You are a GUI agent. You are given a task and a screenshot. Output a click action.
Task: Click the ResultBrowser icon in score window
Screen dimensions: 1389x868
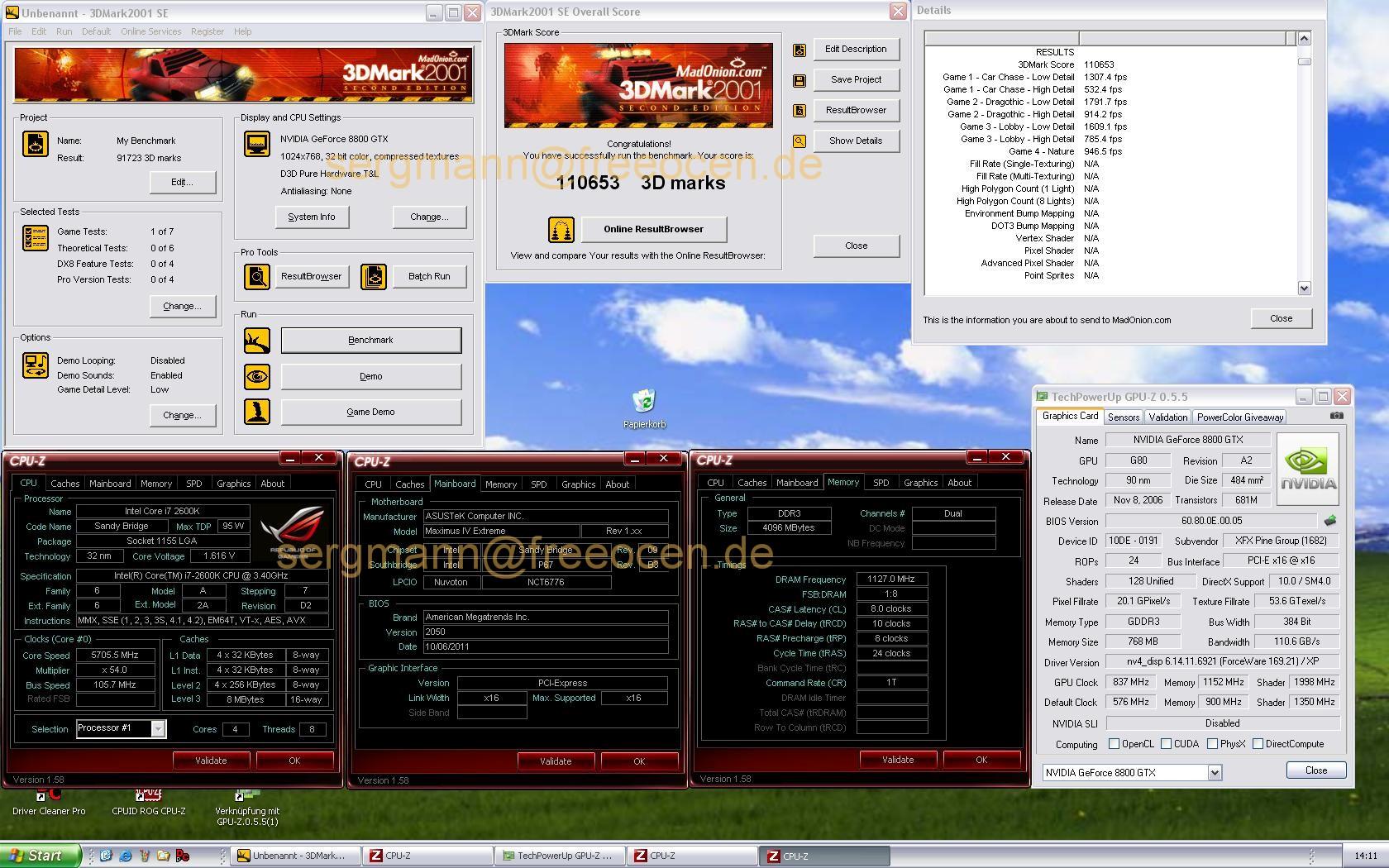[800, 111]
